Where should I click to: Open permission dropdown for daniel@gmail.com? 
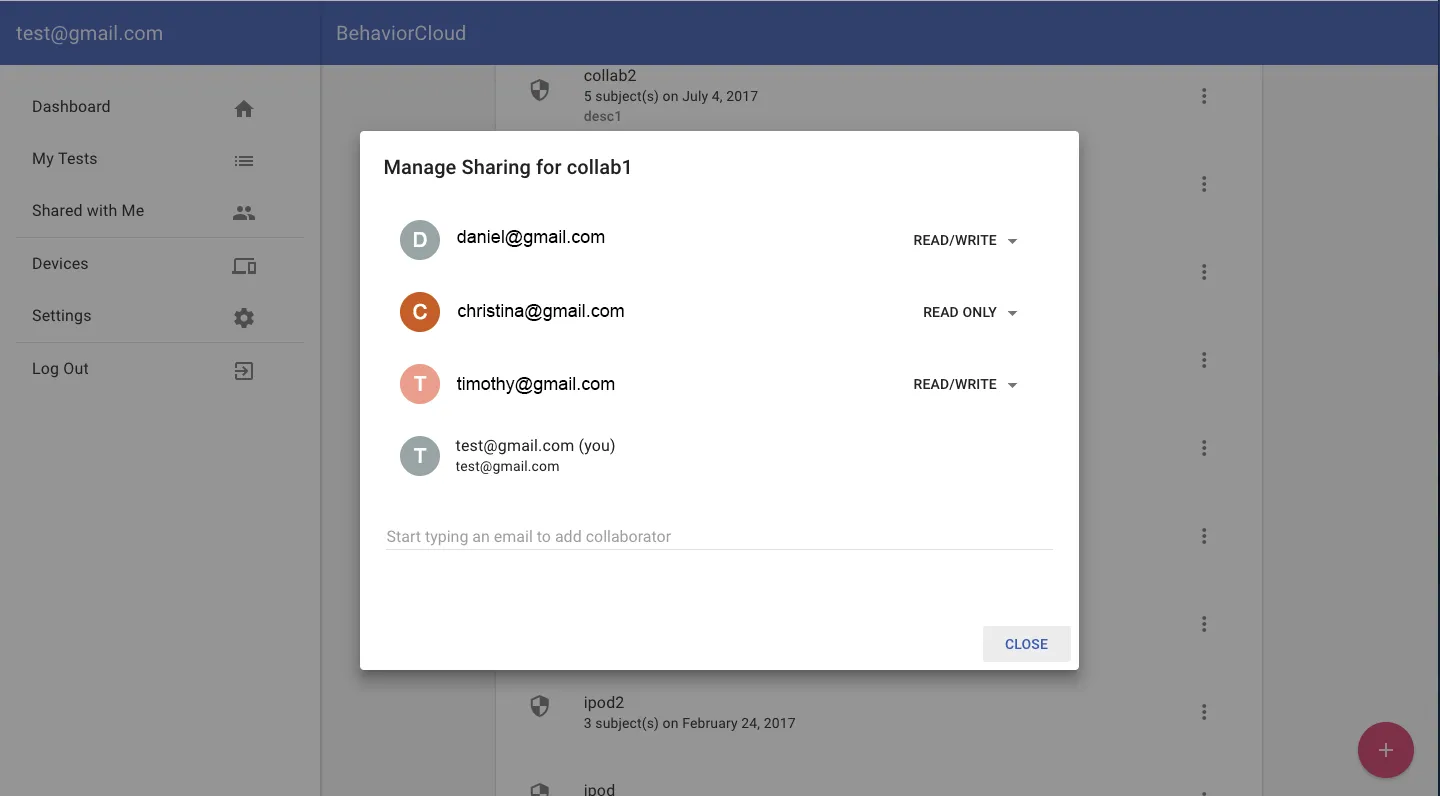[x=966, y=240]
